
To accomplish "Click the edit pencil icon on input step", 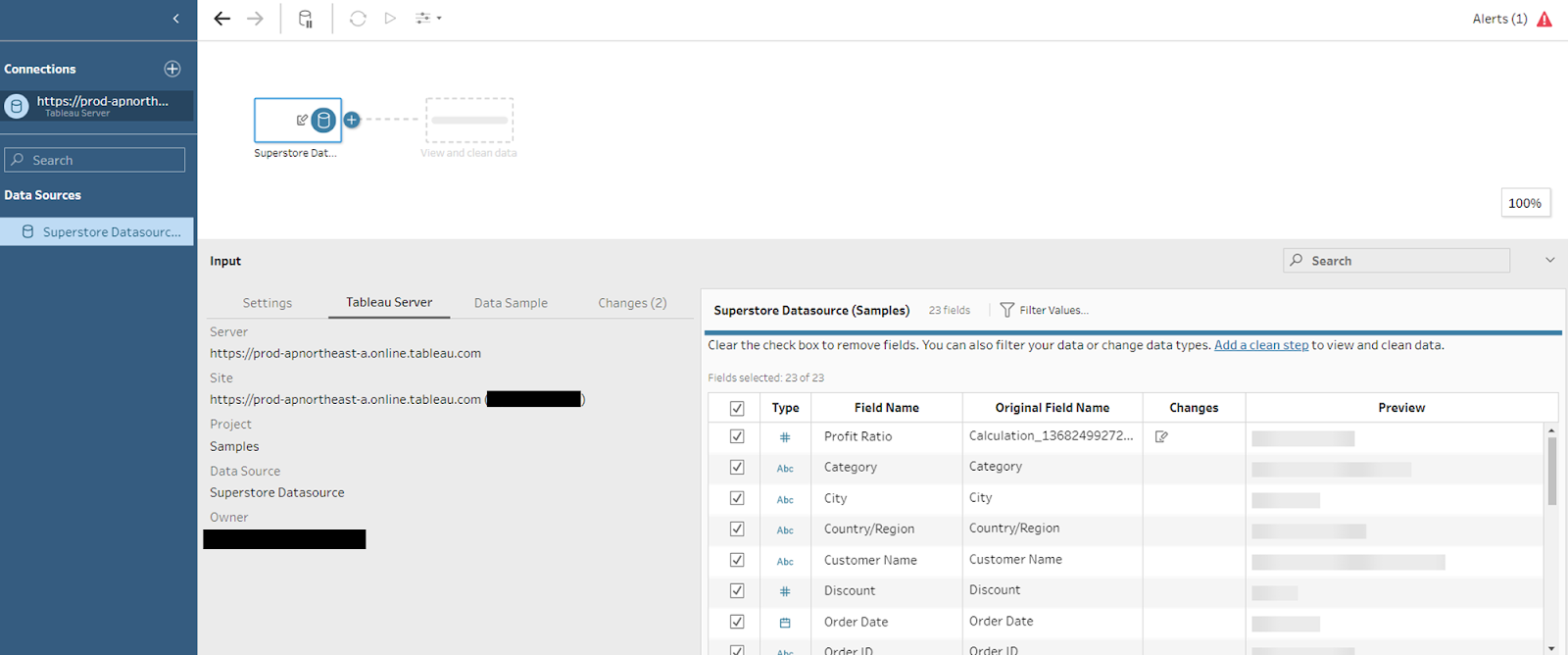I will (x=302, y=120).
